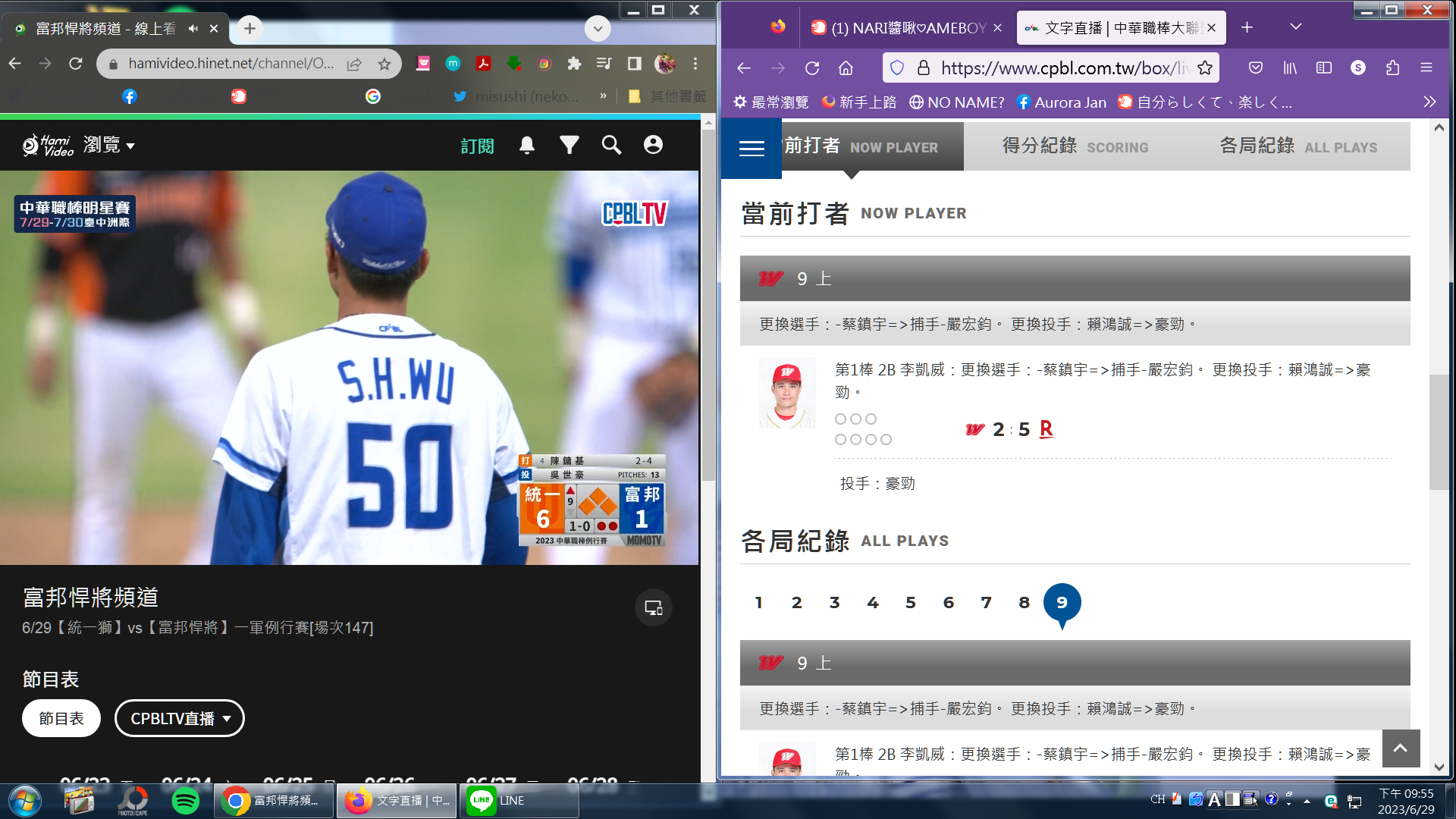
Task: Expand the 瀏覽 dropdown in Hami Video
Action: (x=109, y=145)
